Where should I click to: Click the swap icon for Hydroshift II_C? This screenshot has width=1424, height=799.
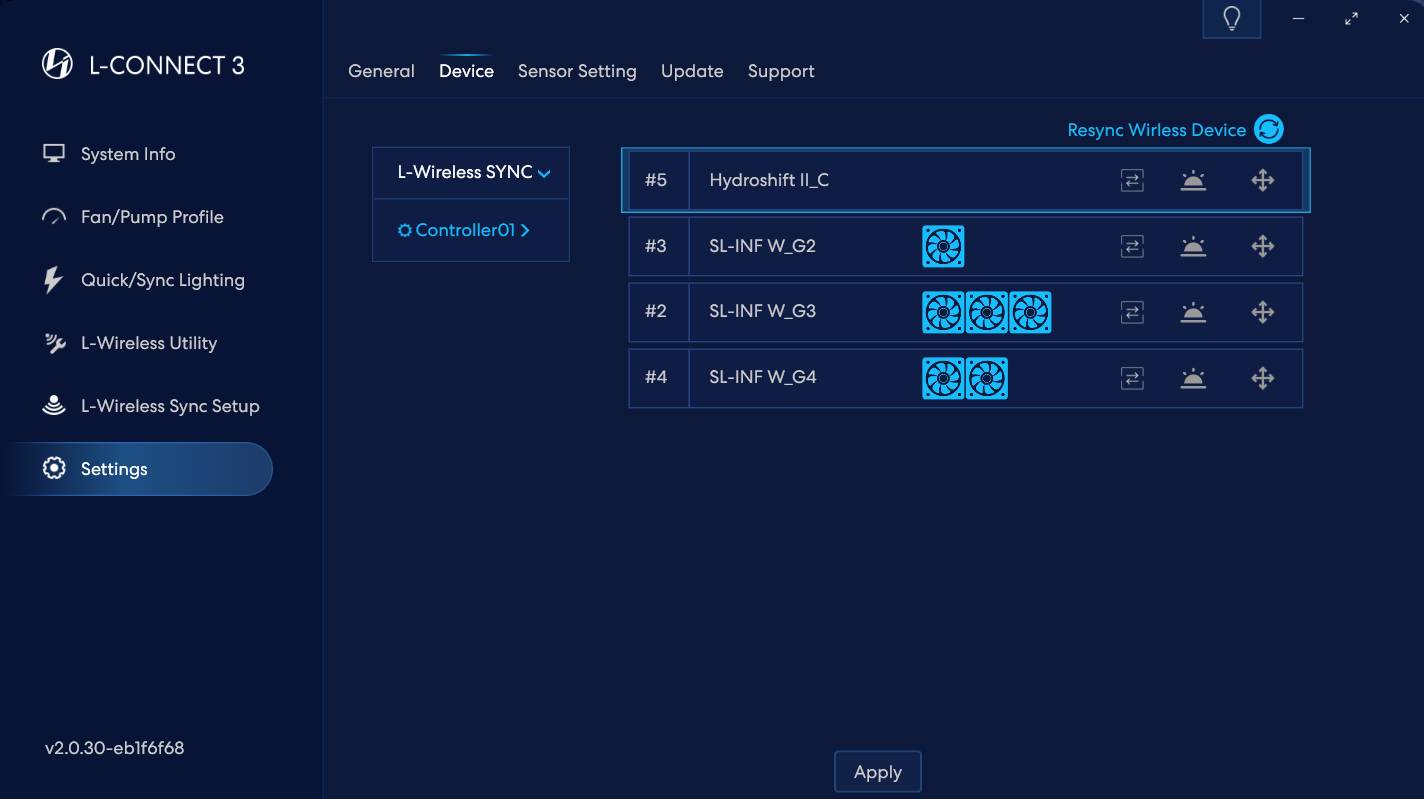pos(1132,180)
